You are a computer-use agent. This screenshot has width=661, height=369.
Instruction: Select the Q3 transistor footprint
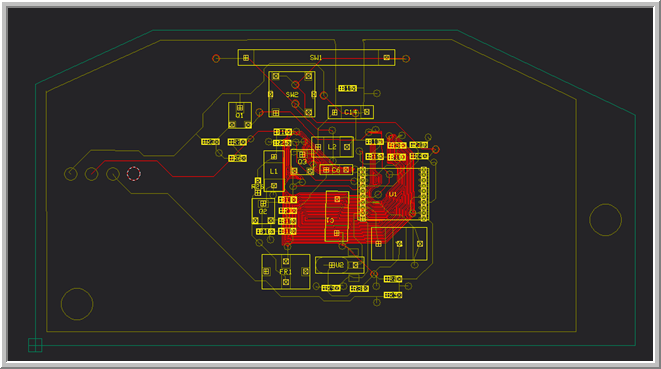pyautogui.click(x=302, y=162)
